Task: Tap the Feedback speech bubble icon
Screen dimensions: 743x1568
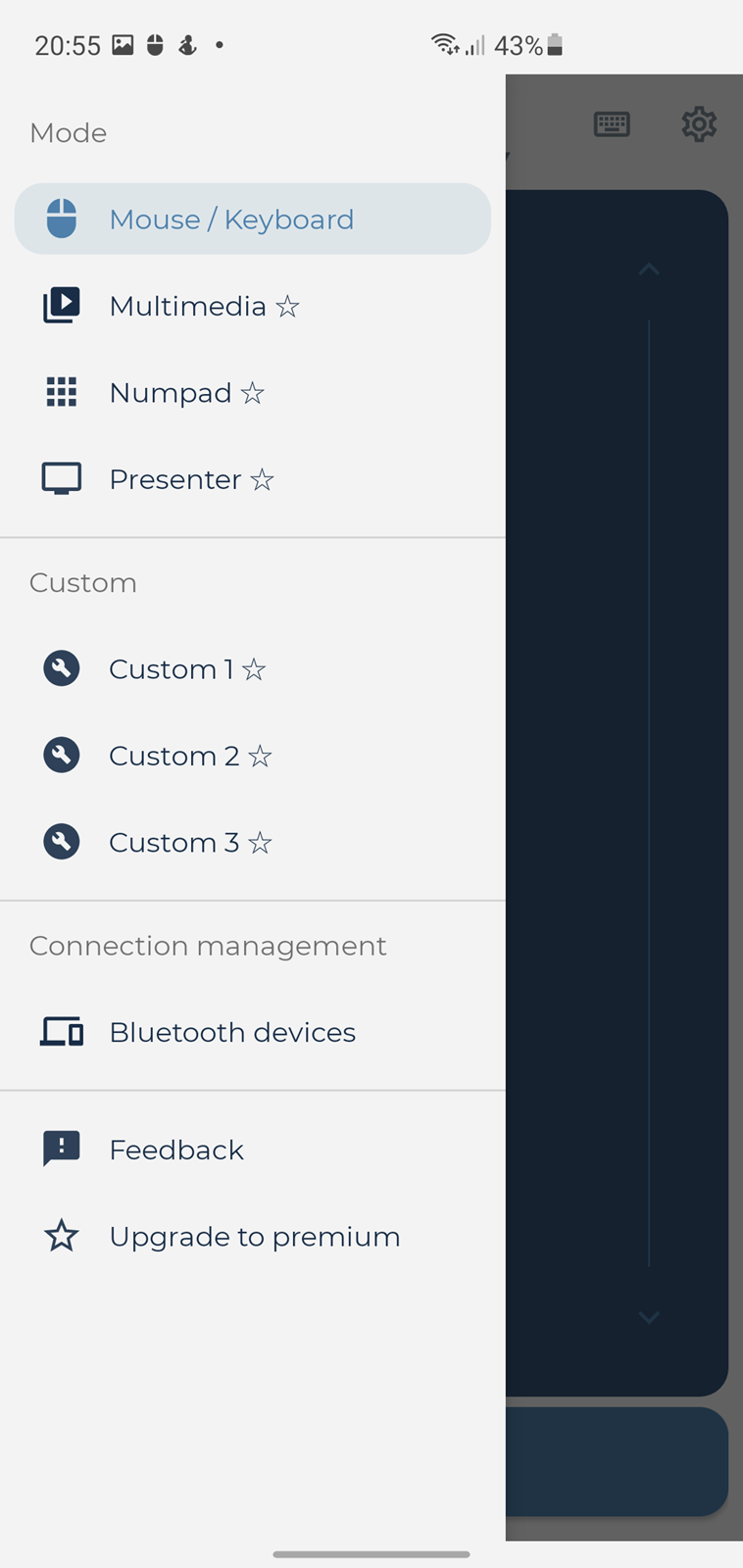Action: [62, 1149]
